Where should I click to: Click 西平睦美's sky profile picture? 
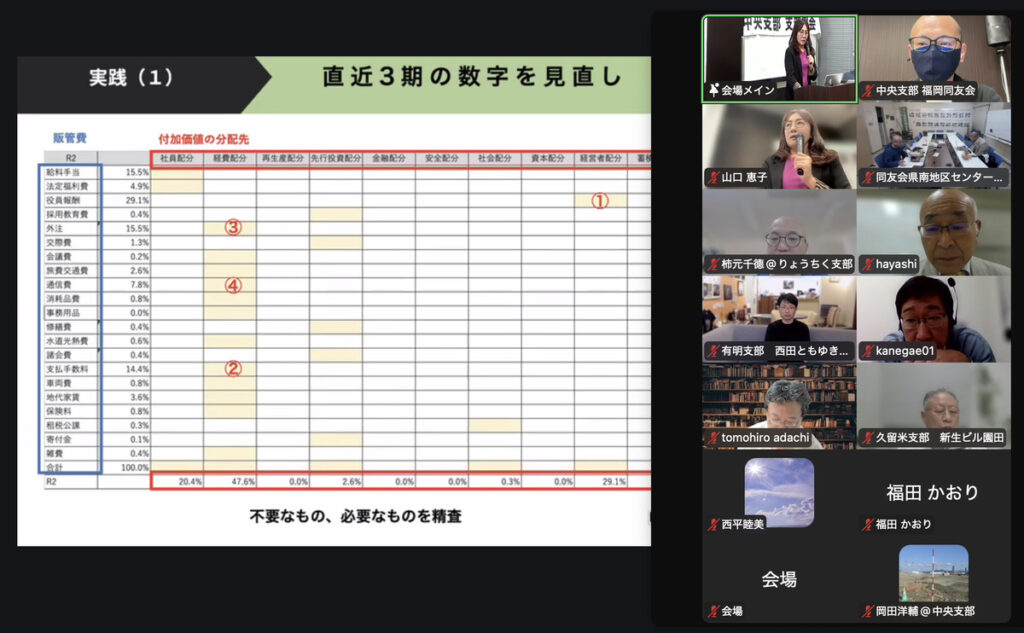(x=779, y=490)
